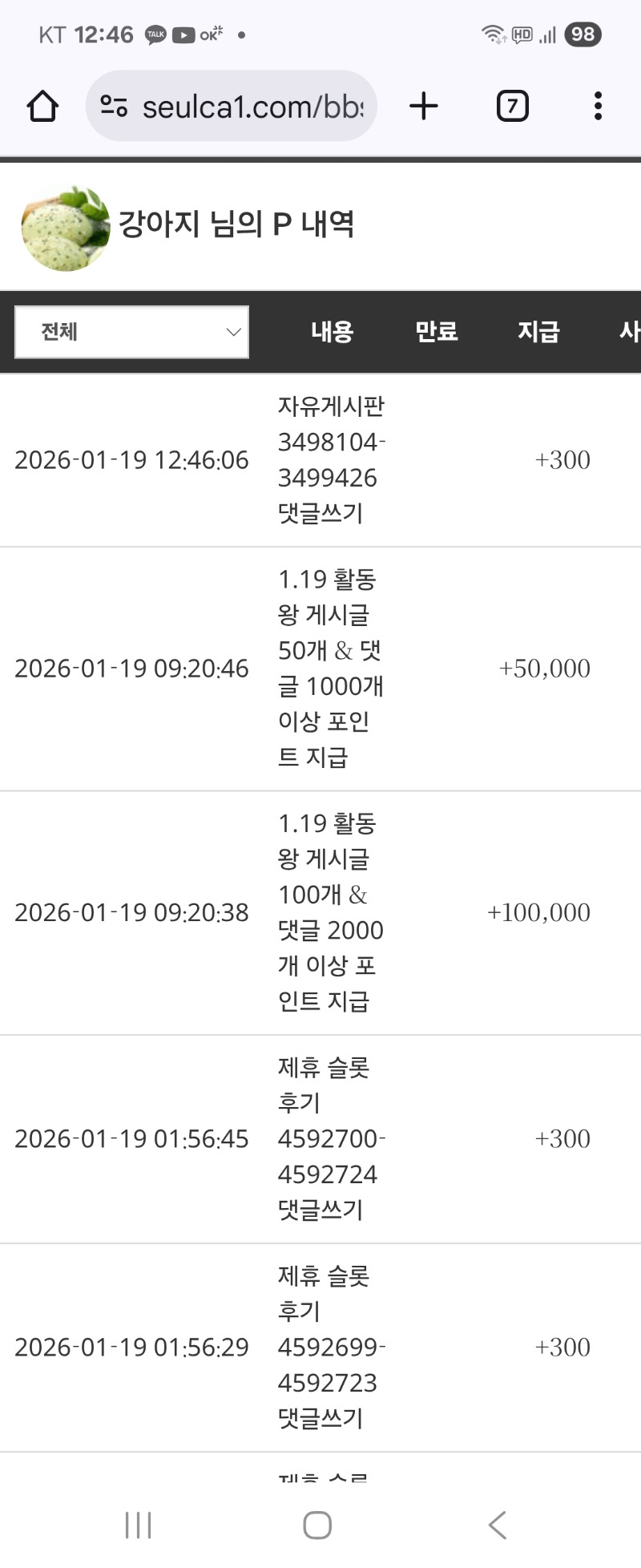Open the tab switcher showing 7 tabs
This screenshot has height=1568, width=641.
(x=512, y=107)
